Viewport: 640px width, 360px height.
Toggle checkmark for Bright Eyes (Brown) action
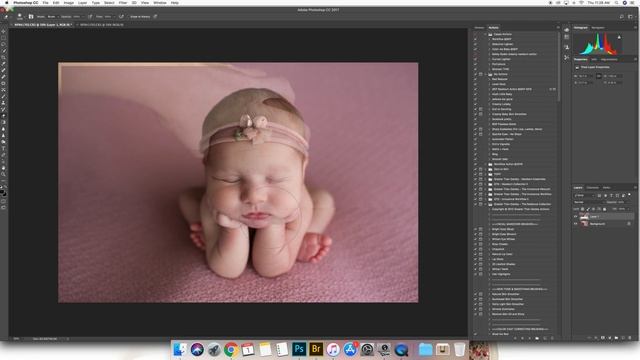pos(476,234)
